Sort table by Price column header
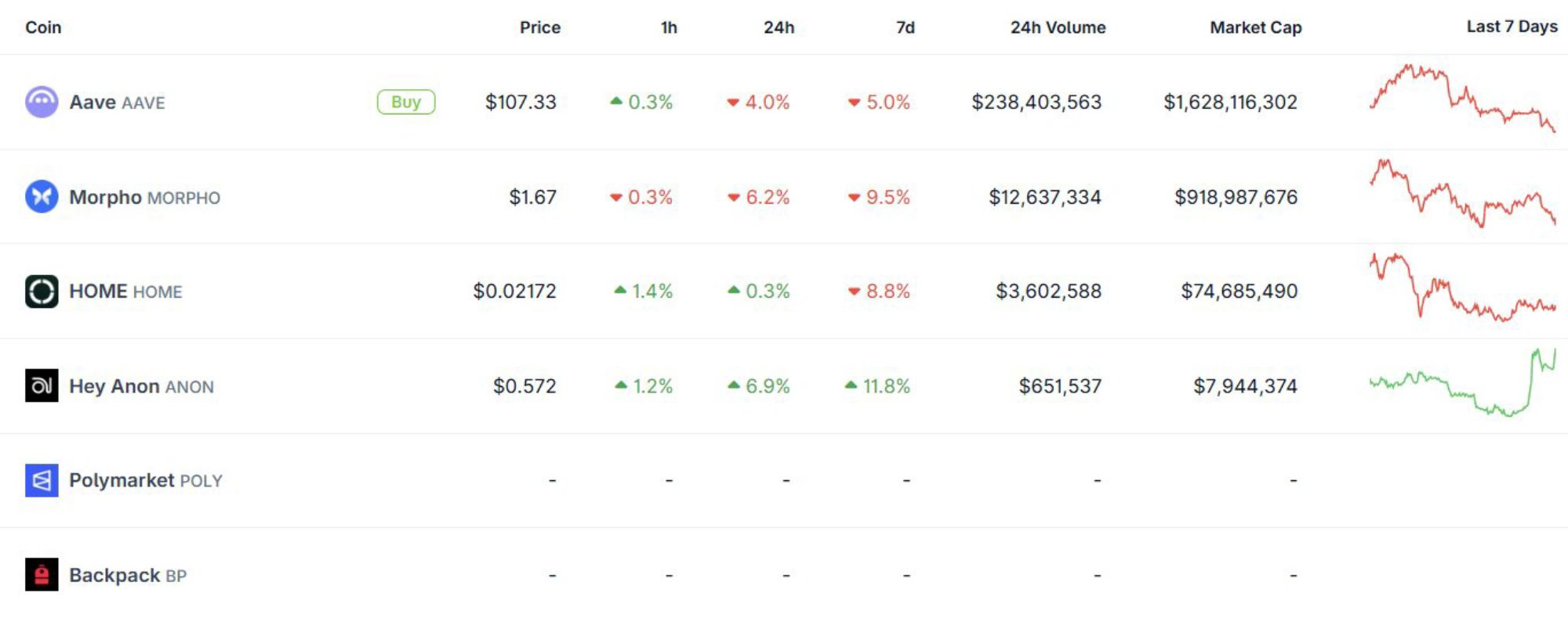 pos(539,27)
